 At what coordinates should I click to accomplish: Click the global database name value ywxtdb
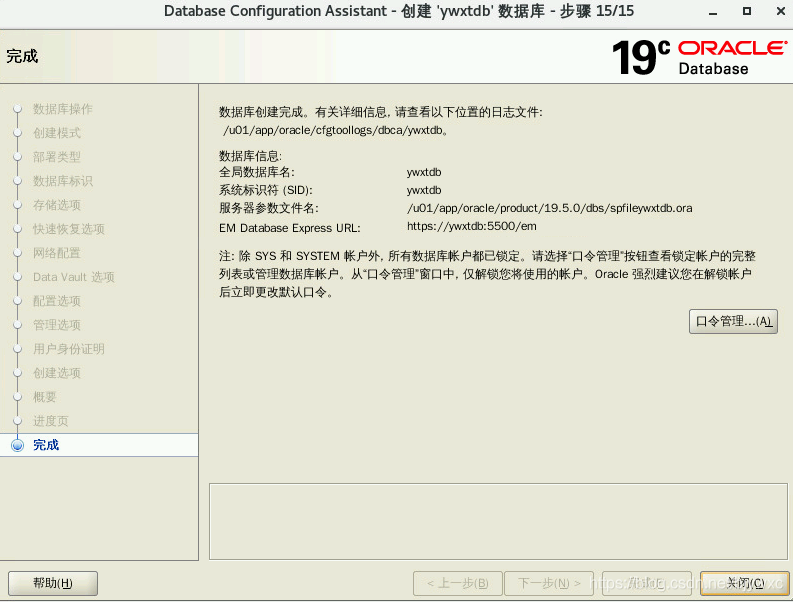tap(424, 172)
